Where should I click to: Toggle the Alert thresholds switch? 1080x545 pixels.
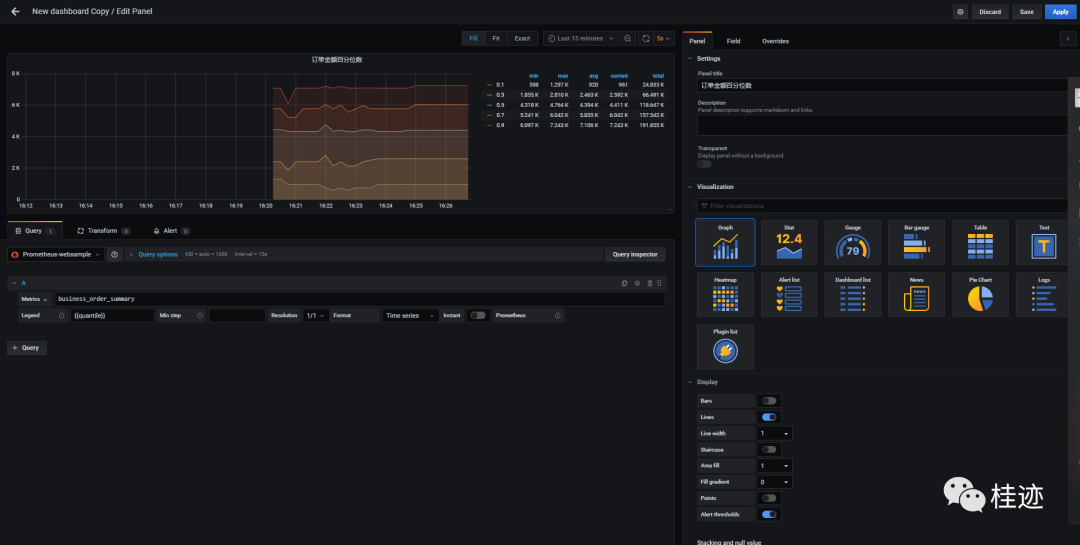coord(769,514)
